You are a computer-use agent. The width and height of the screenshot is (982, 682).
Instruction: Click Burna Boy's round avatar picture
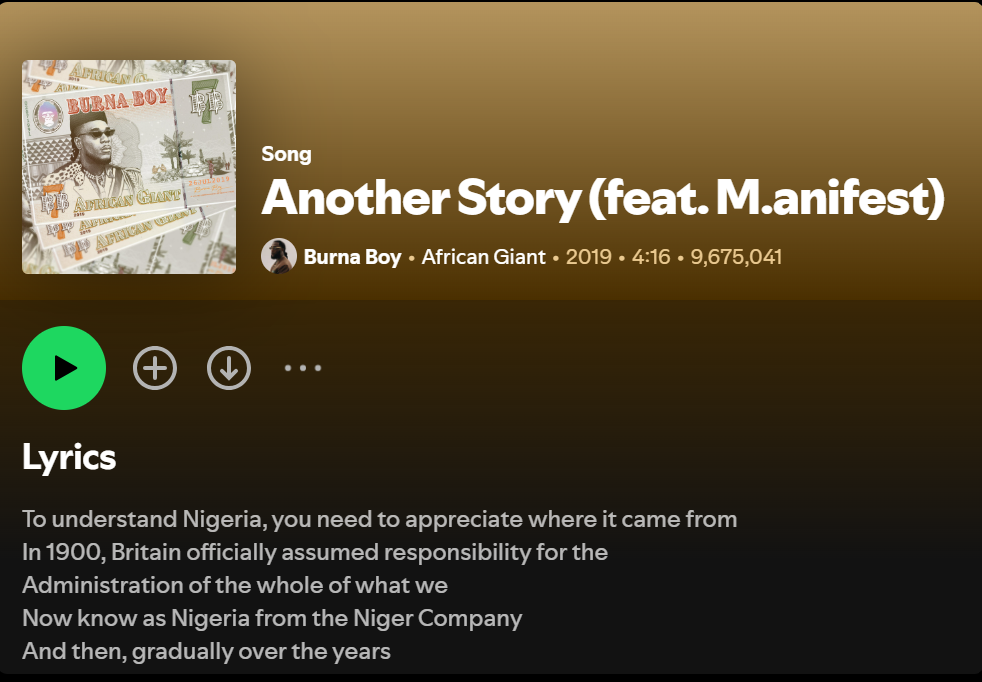[x=279, y=256]
